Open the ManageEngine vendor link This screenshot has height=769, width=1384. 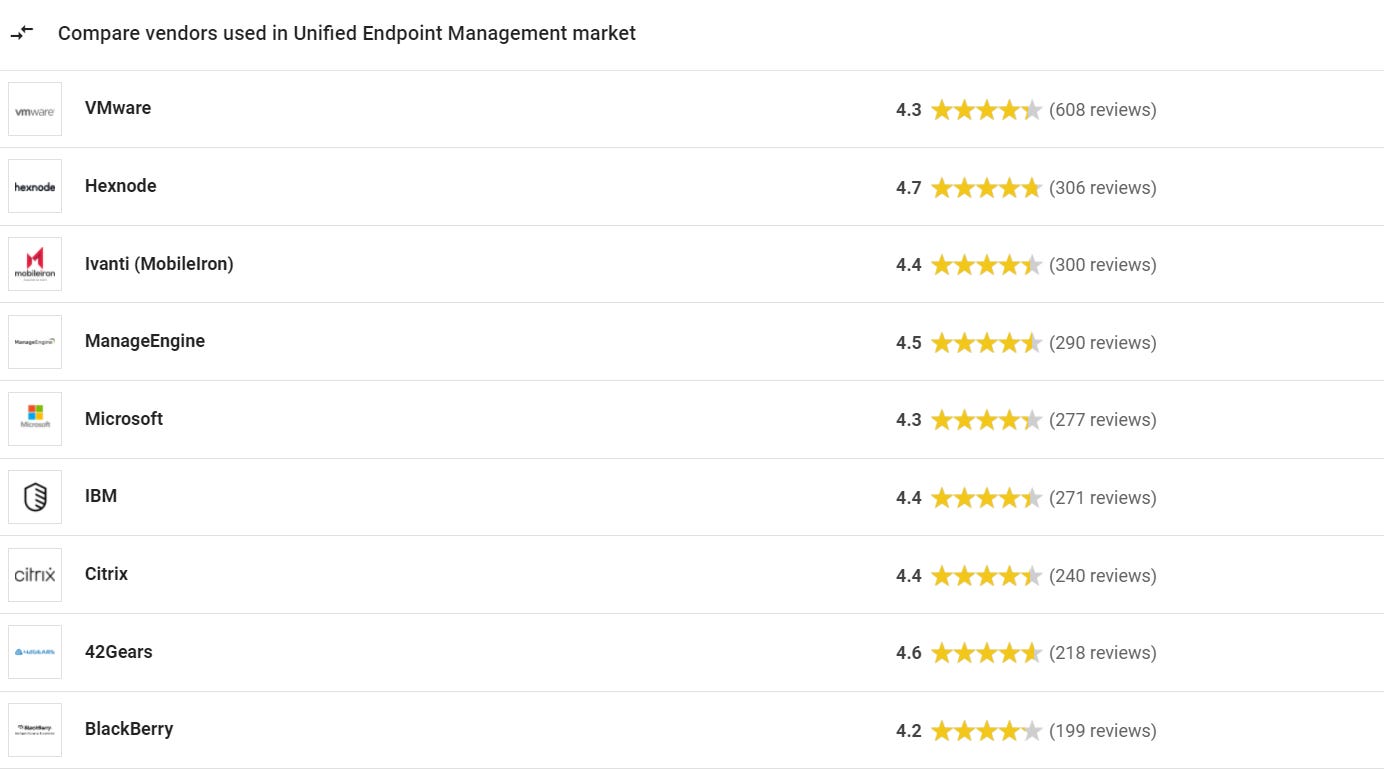145,341
